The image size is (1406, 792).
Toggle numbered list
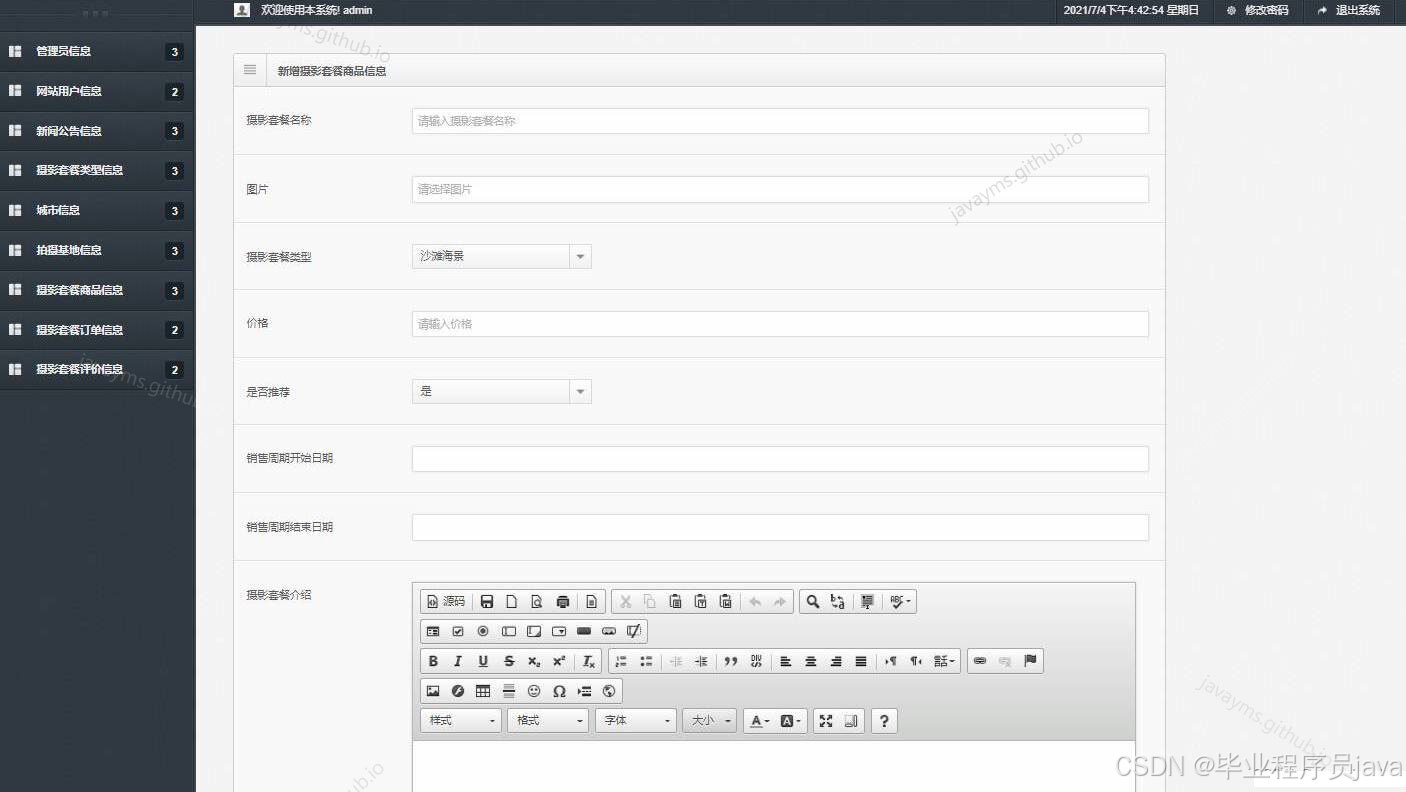[621, 661]
